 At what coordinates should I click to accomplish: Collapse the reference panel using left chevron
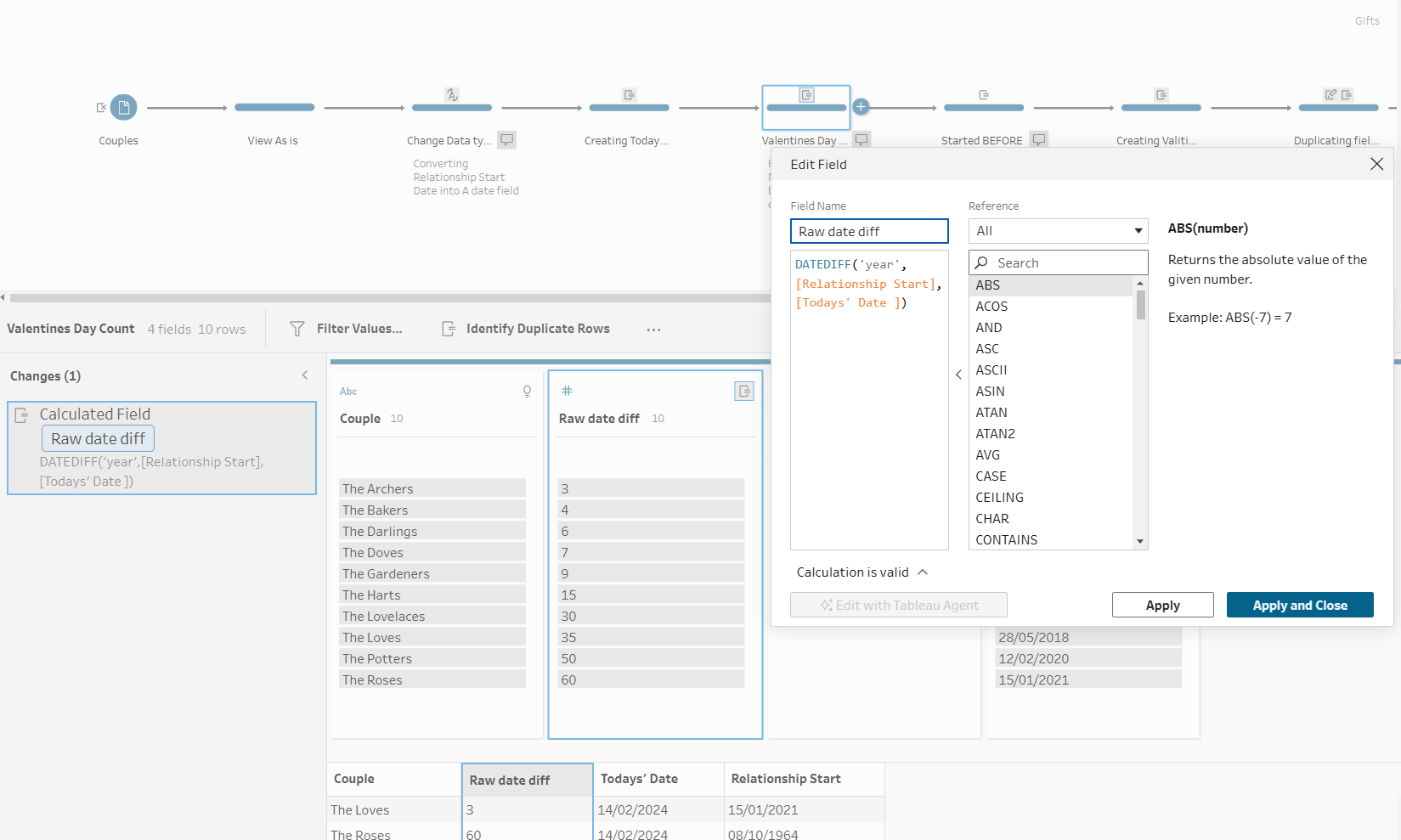pos(958,375)
